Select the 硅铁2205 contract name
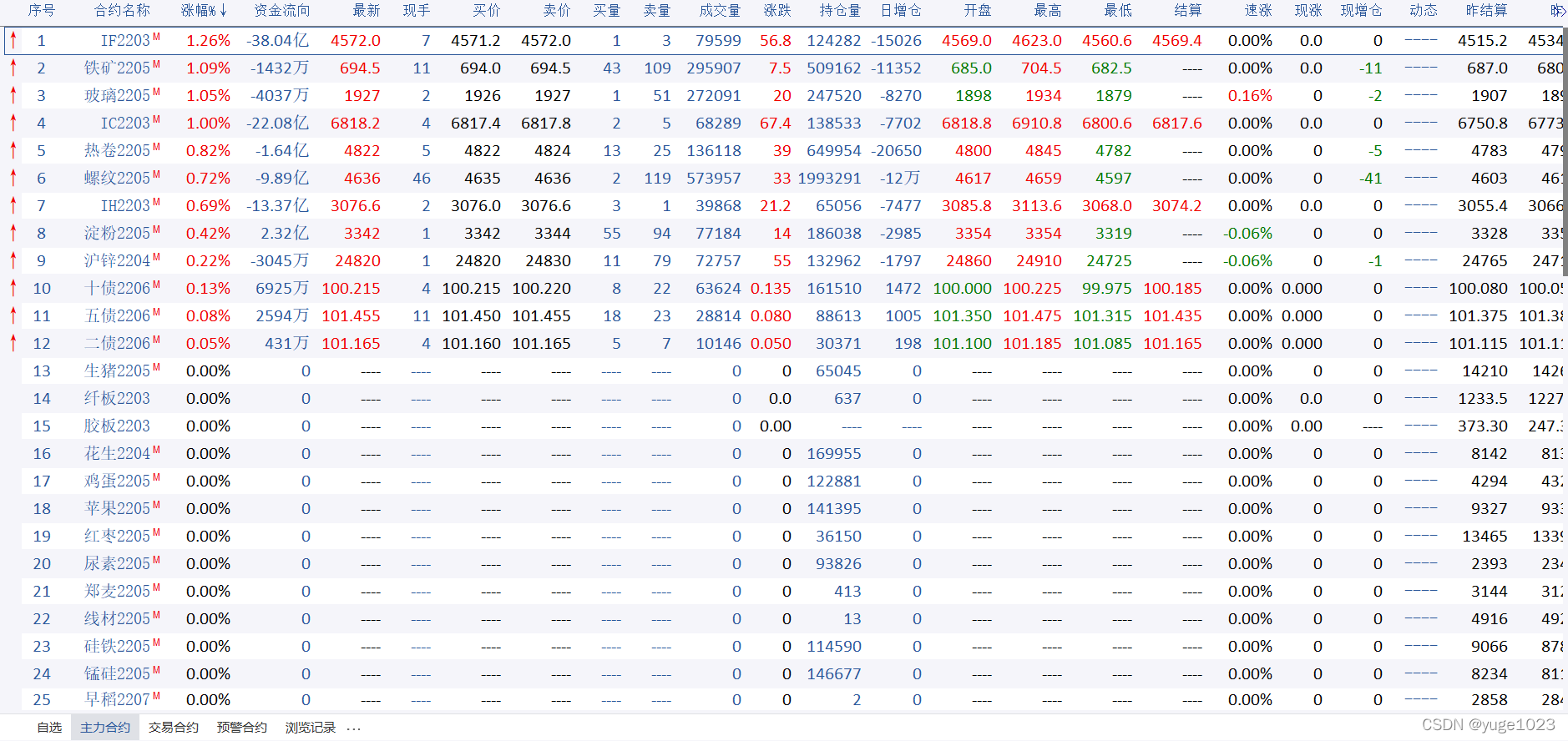This screenshot has height=741, width=1568. [117, 646]
